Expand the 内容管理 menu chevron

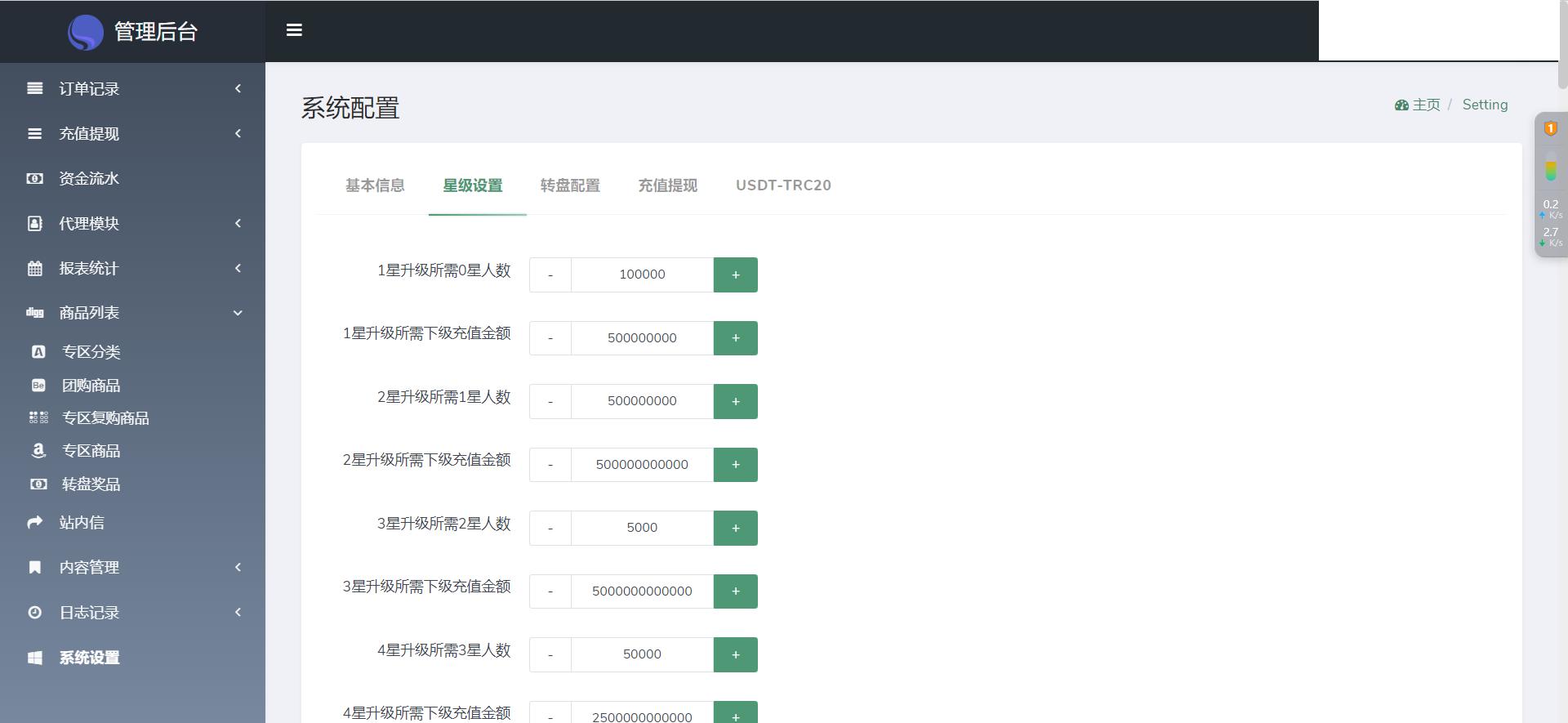pos(238,567)
